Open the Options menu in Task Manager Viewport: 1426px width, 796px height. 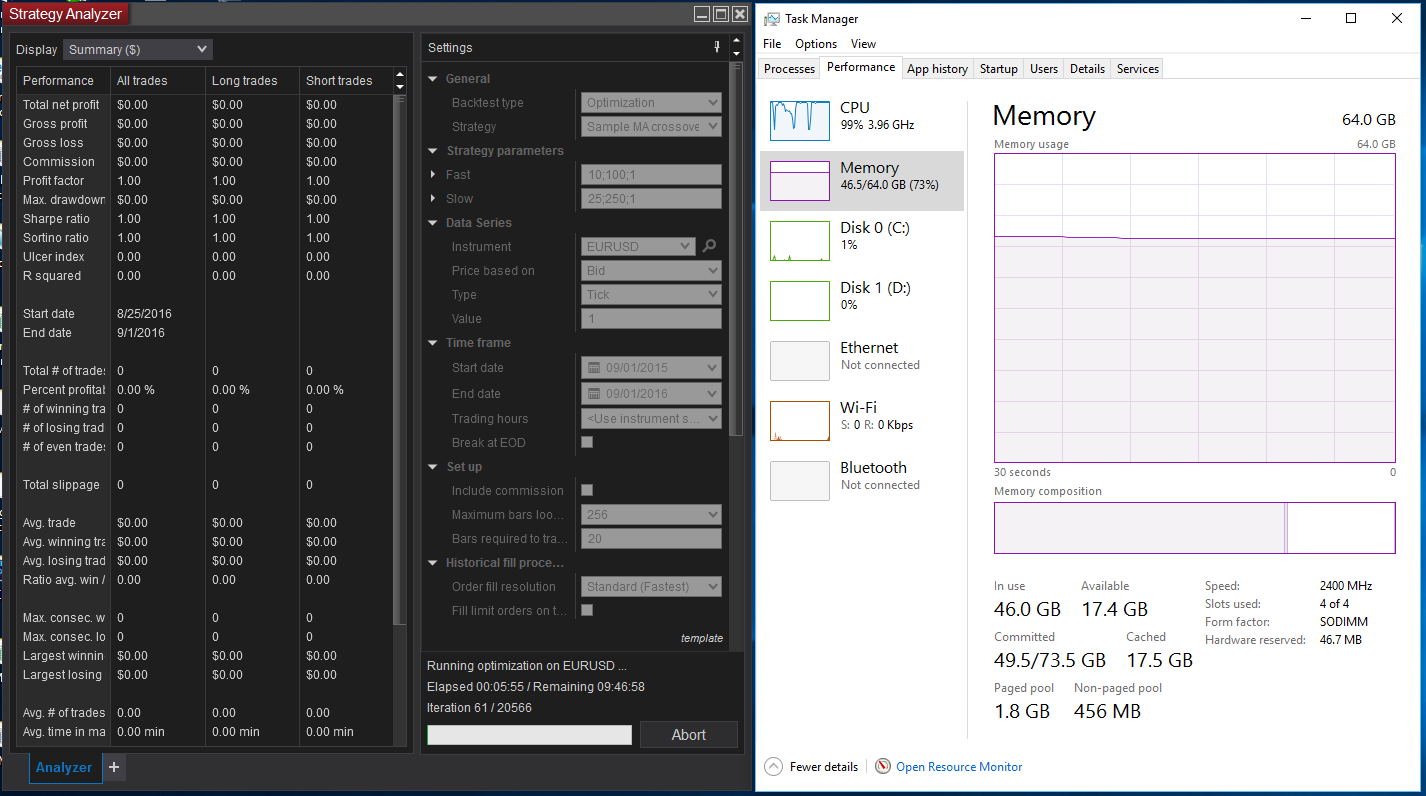coord(815,44)
